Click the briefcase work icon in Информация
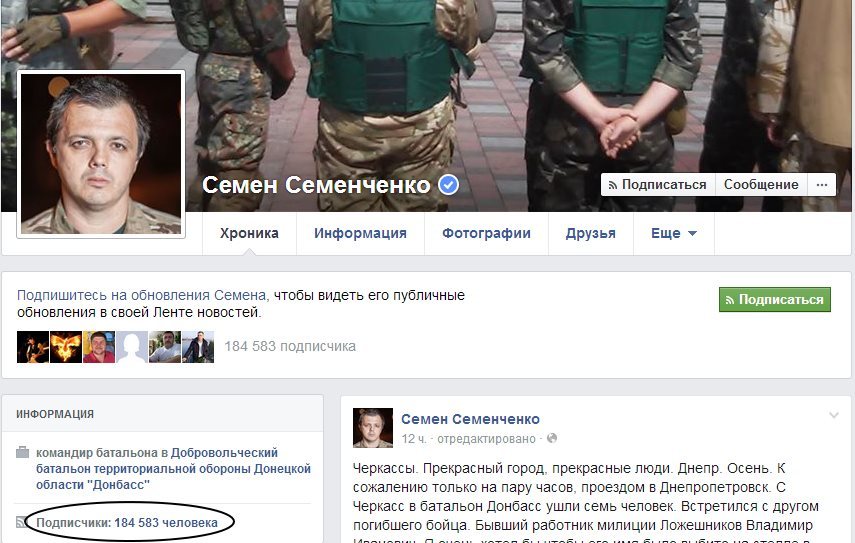 coord(22,452)
